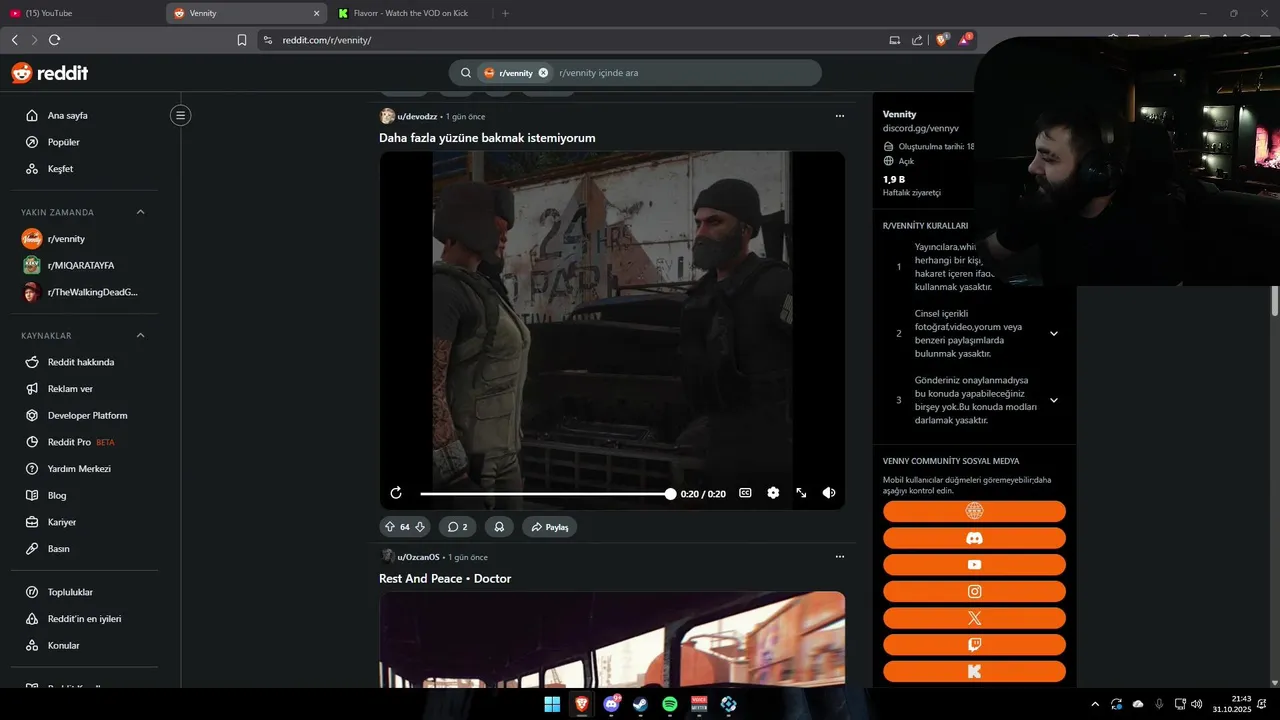Collapse the left sidebar with the menu button
Viewport: 1280px width, 720px height.
click(180, 115)
